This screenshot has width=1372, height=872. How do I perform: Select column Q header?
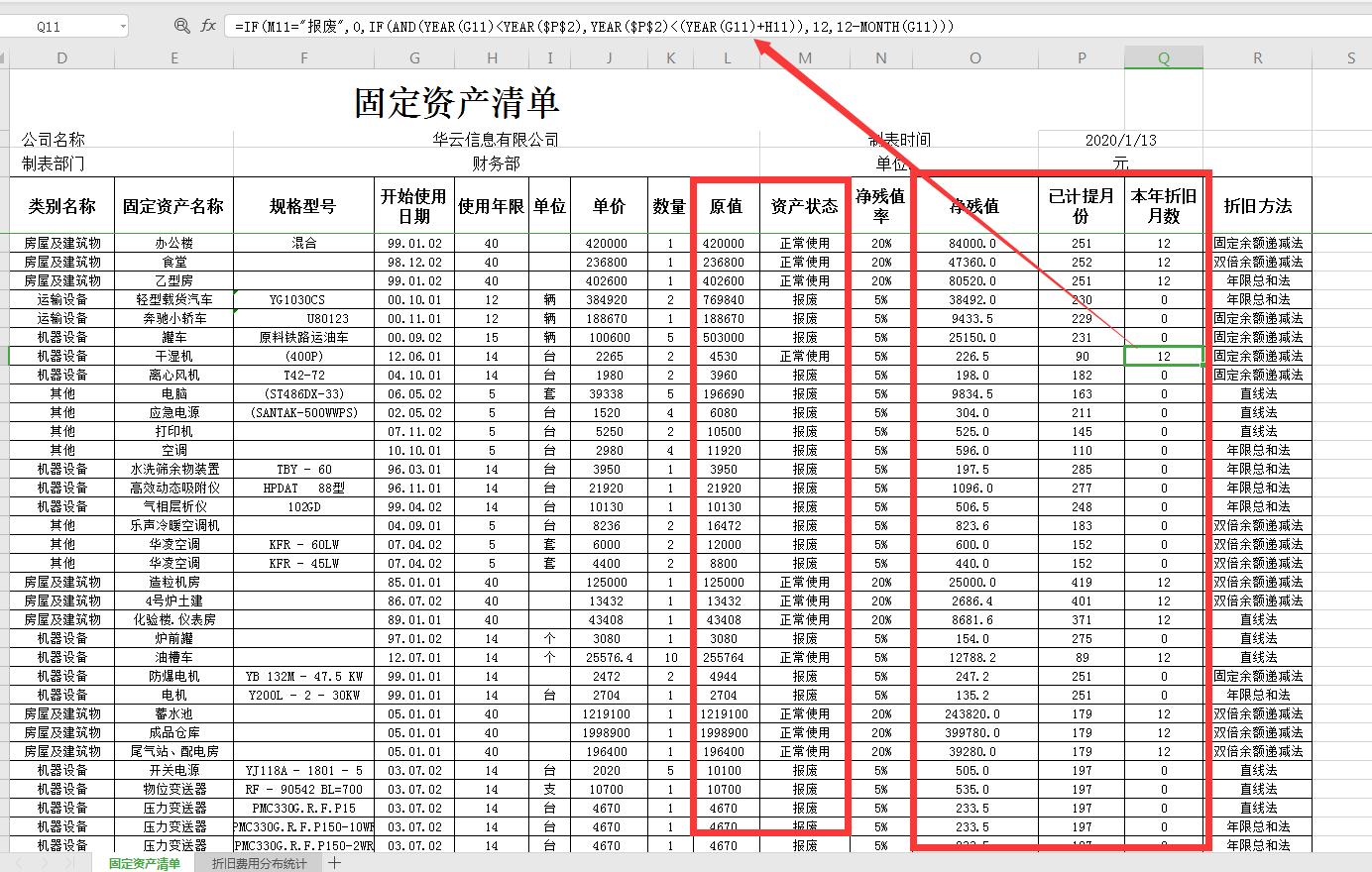pyautogui.click(x=1164, y=57)
